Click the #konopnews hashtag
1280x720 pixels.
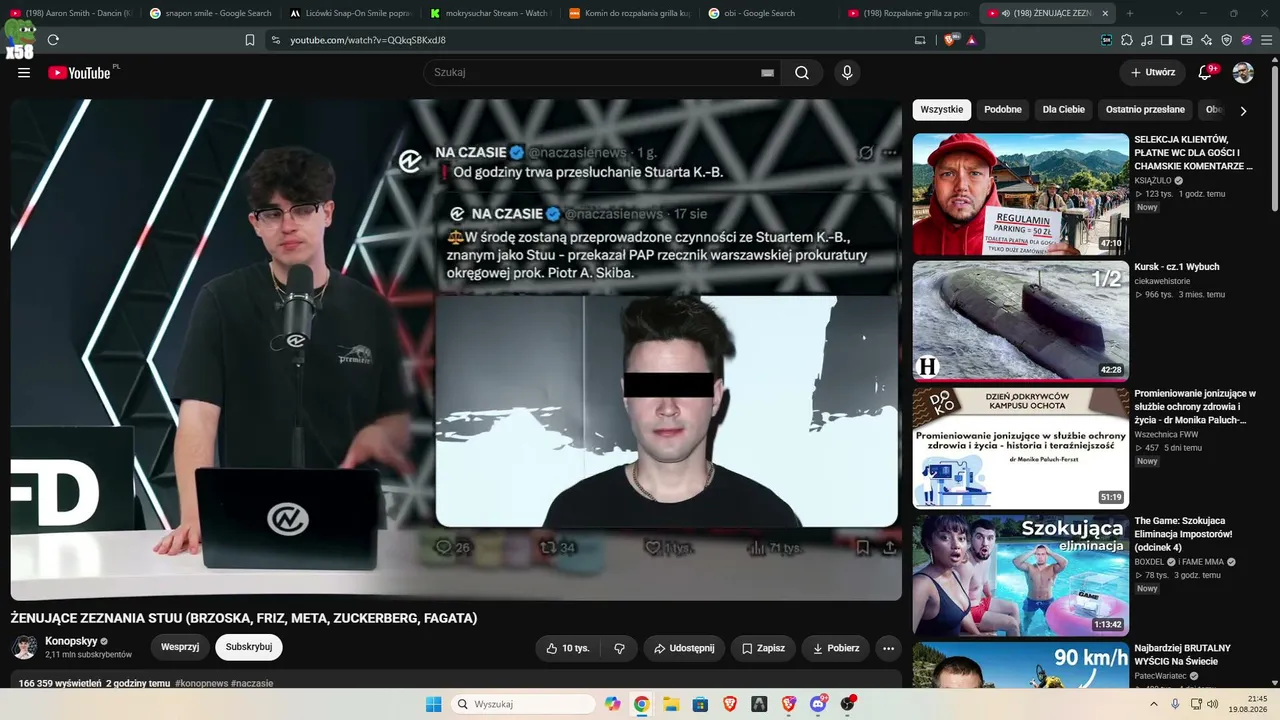[200, 683]
